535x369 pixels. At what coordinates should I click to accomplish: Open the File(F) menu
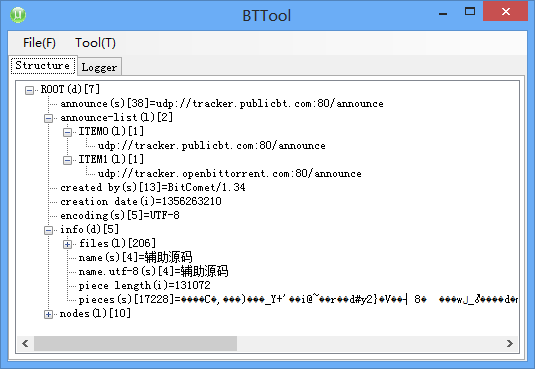[39, 43]
